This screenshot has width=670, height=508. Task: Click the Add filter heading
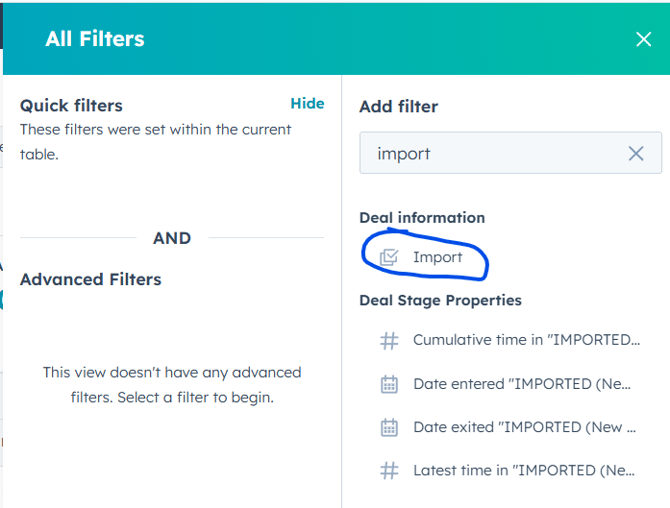click(398, 106)
